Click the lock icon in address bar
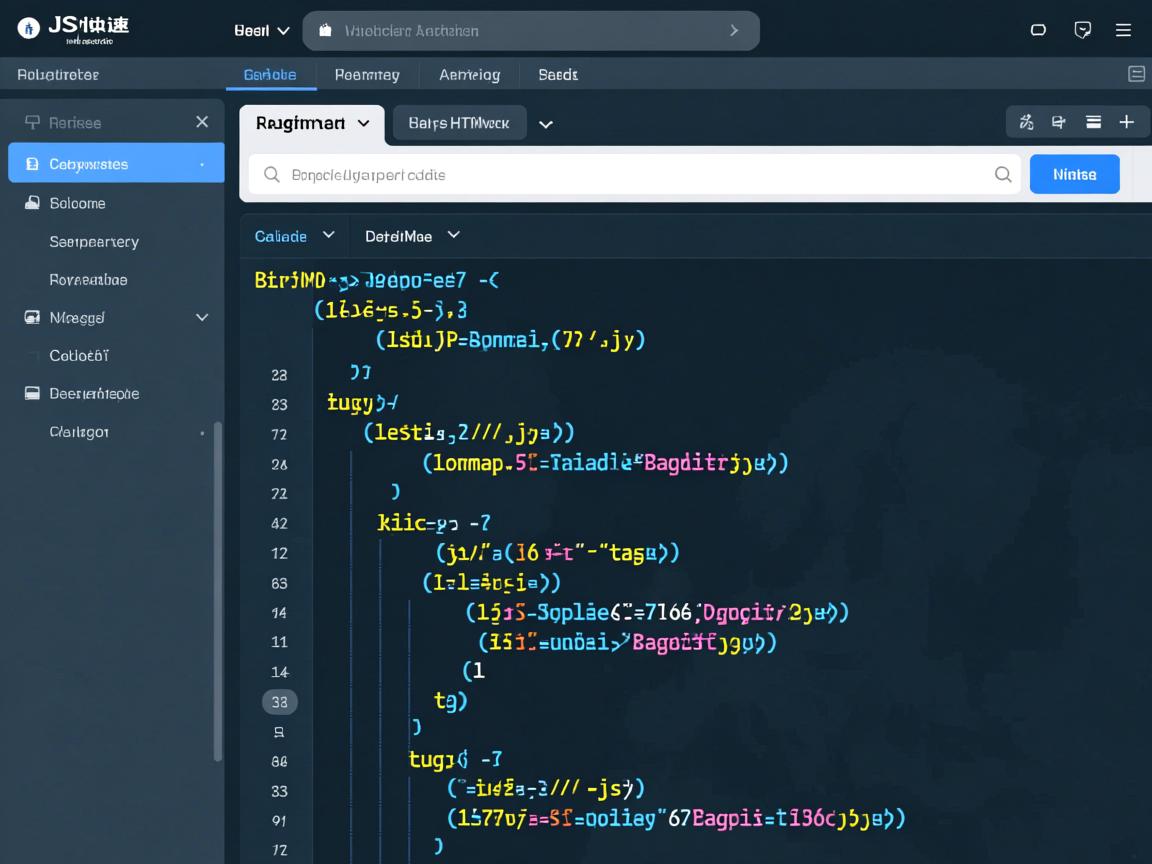 click(x=325, y=31)
